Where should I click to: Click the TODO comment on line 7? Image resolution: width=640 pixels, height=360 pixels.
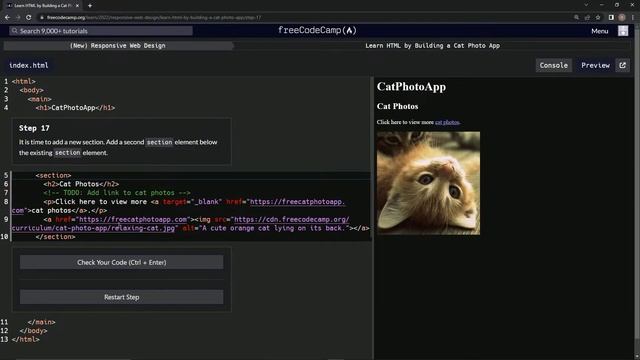(117, 193)
